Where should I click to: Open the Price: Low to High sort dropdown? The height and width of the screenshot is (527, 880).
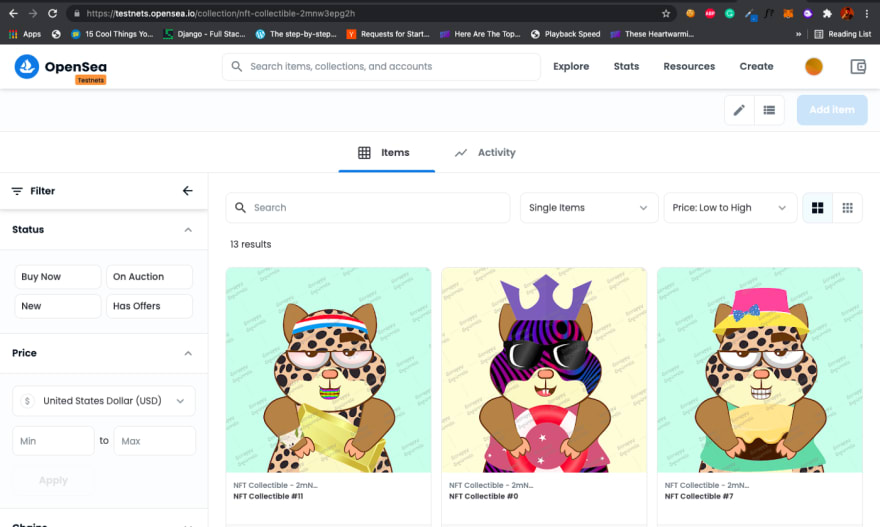coord(730,208)
